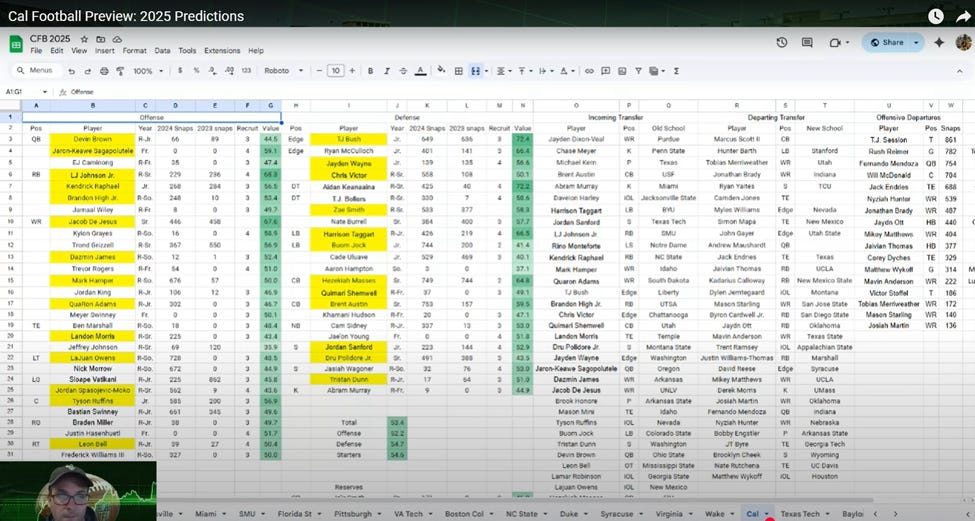Open the Format menu

tap(134, 51)
